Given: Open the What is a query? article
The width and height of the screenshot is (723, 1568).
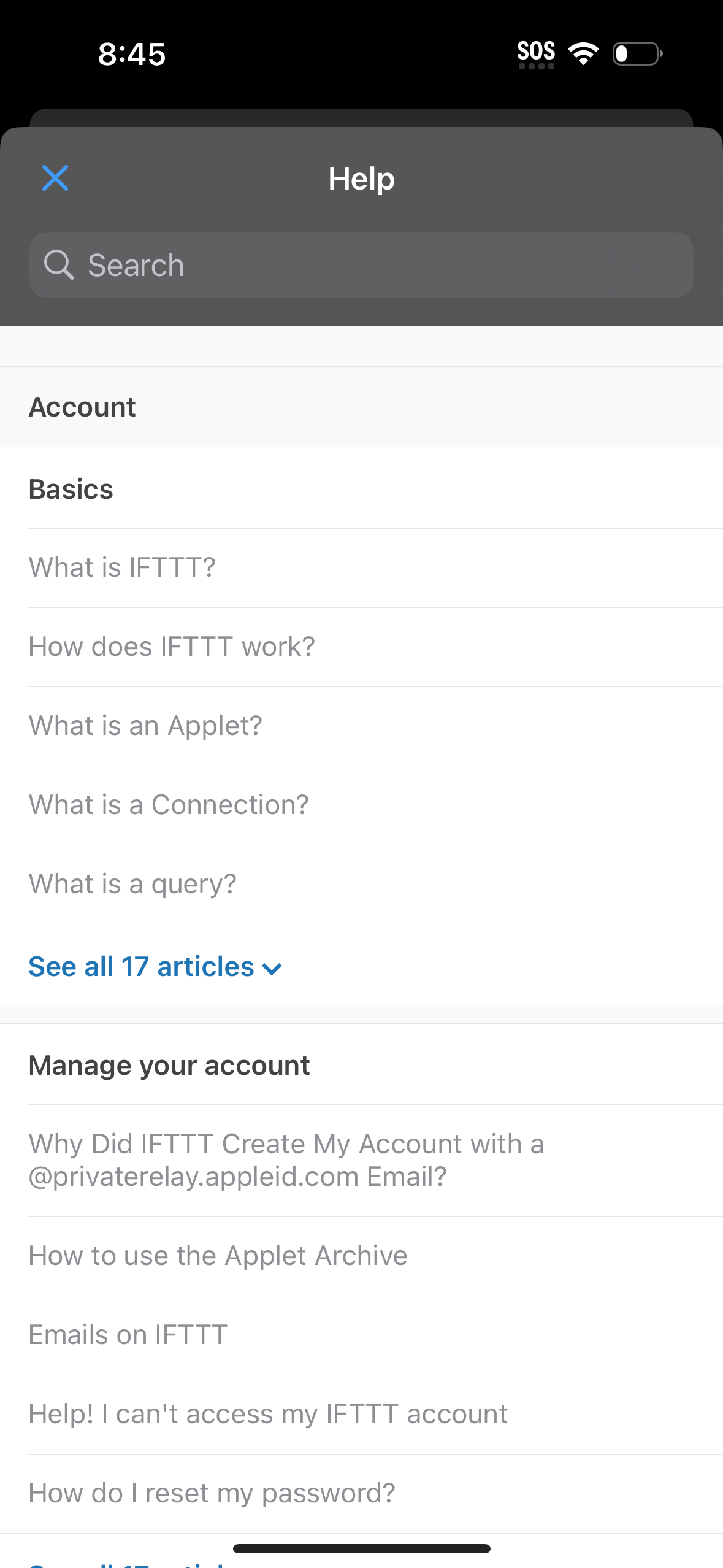Looking at the screenshot, I should [x=132, y=883].
